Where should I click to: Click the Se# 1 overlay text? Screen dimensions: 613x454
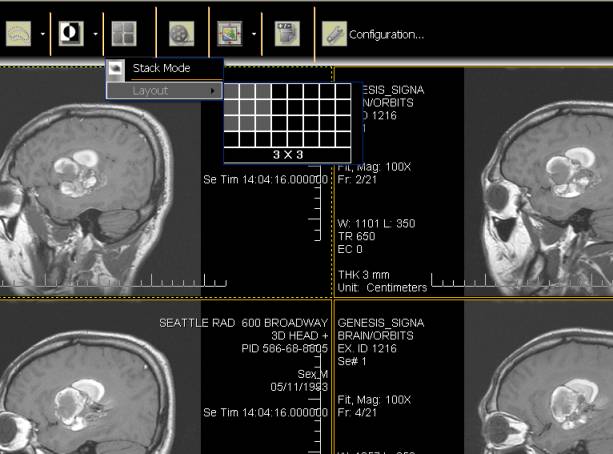click(351, 361)
